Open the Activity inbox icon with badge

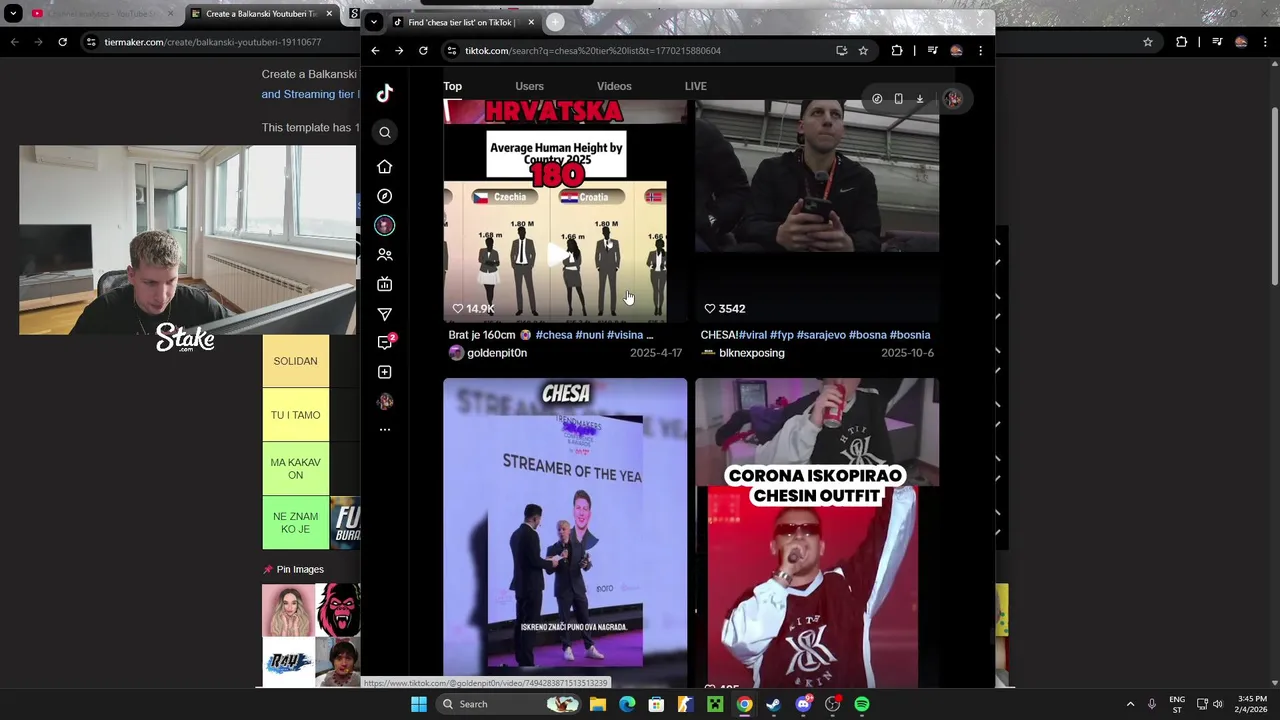(385, 342)
